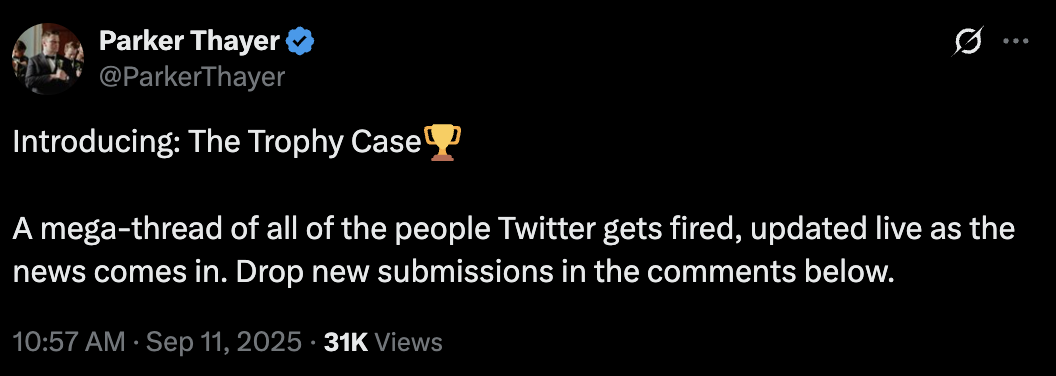This screenshot has width=1056, height=376.
Task: Open the Grok explain-post icon
Action: click(x=968, y=42)
